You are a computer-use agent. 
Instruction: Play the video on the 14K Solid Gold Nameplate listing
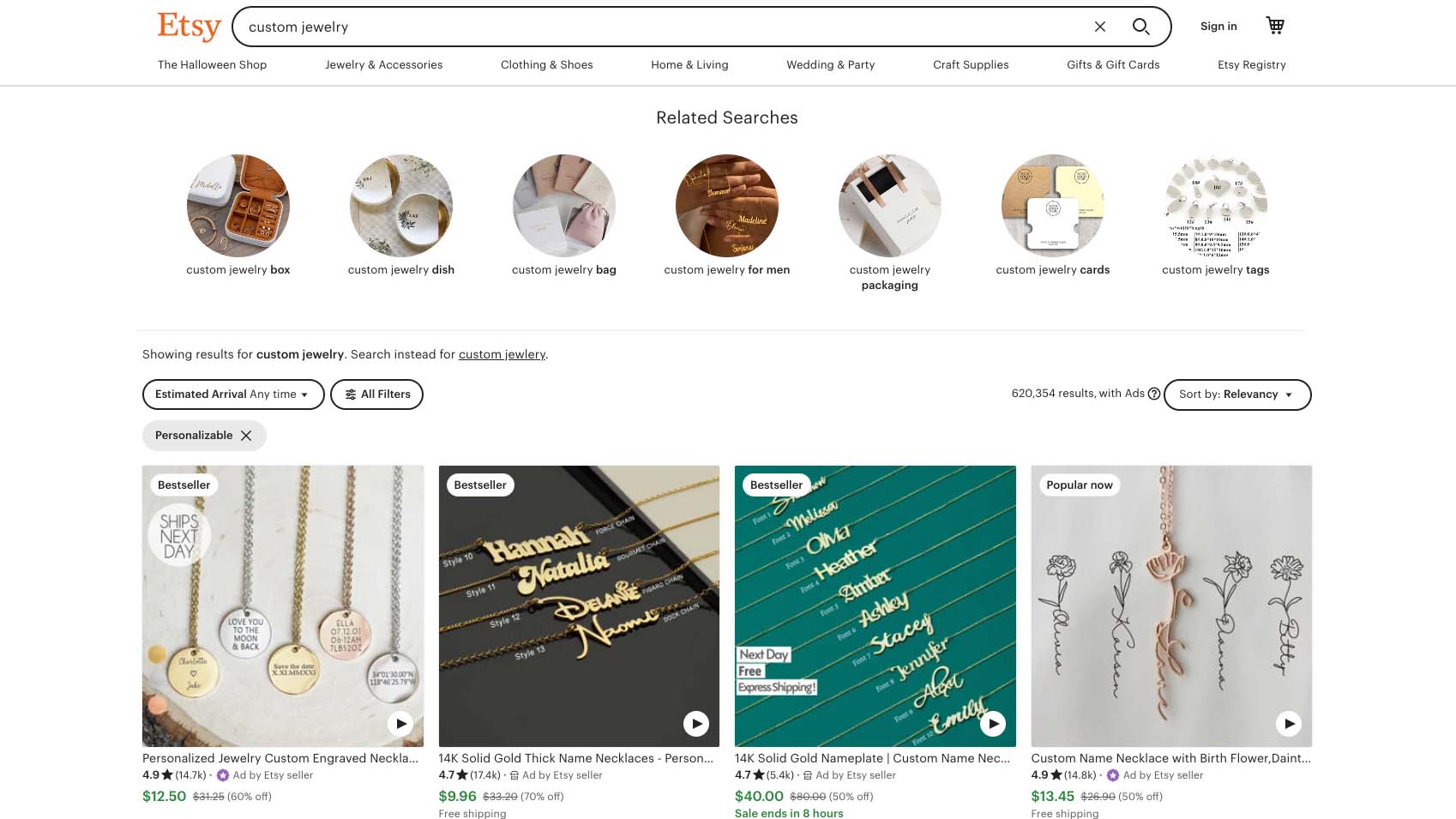(x=992, y=724)
